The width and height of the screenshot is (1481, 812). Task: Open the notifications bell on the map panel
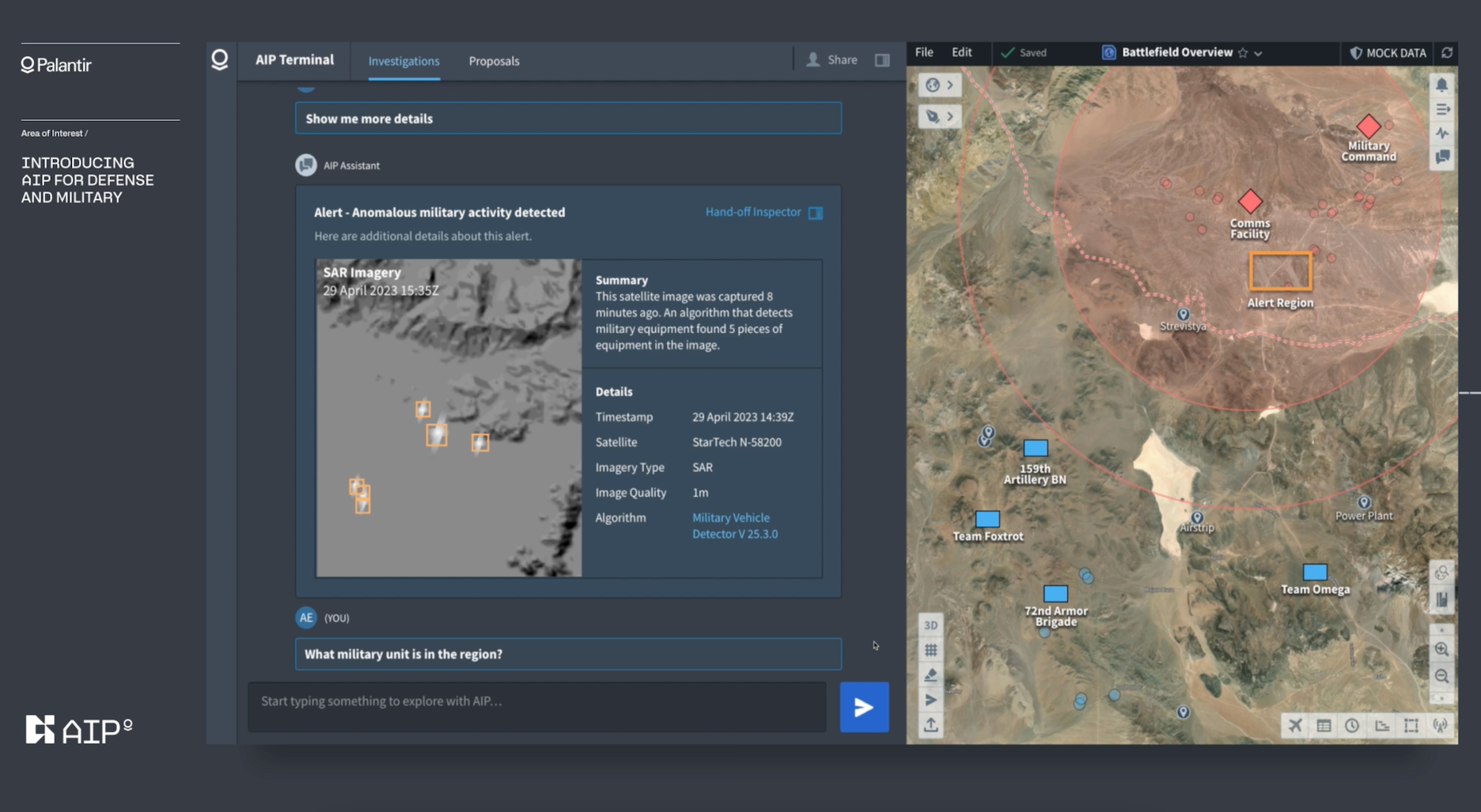click(1442, 85)
